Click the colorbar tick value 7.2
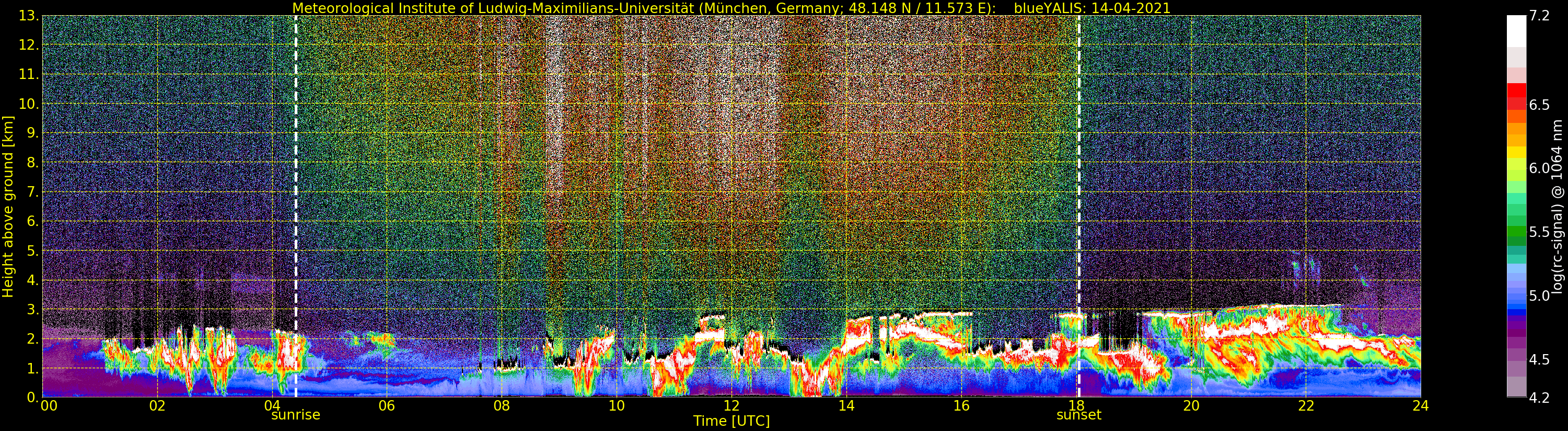This screenshot has height=431, width=1568. (1539, 16)
